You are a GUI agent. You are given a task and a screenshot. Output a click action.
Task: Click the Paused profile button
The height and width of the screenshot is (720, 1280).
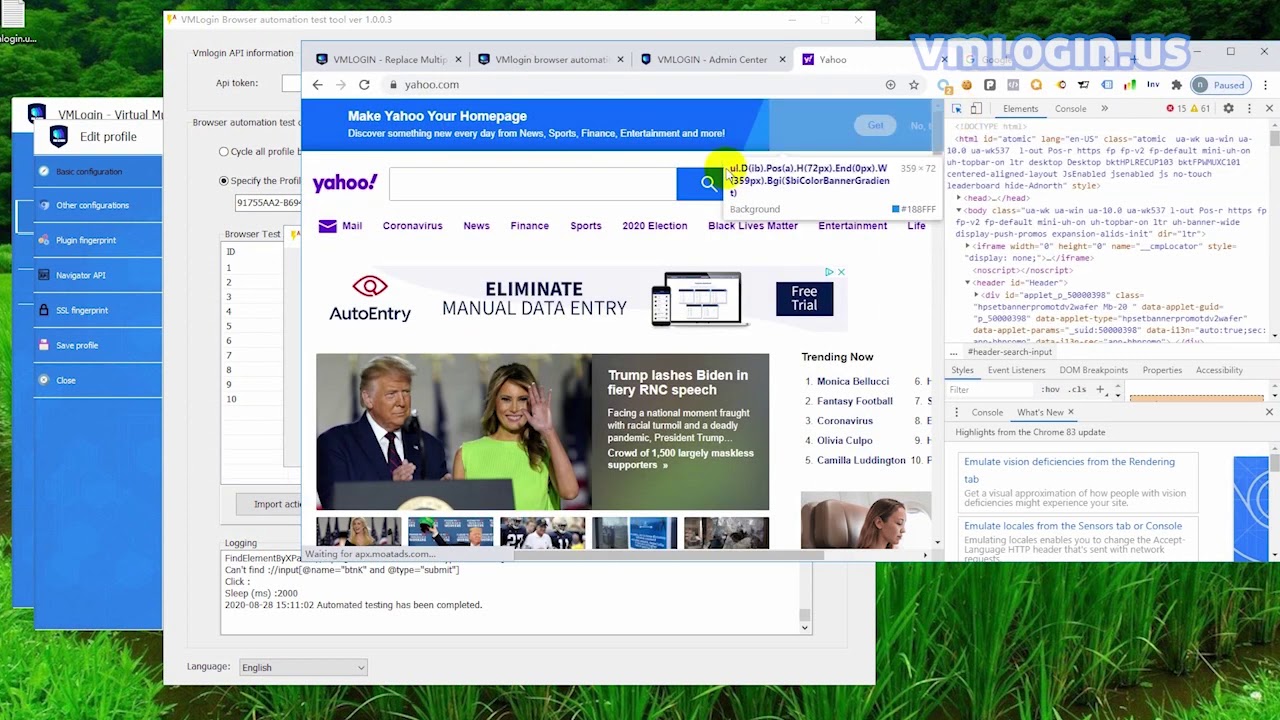pyautogui.click(x=1221, y=85)
